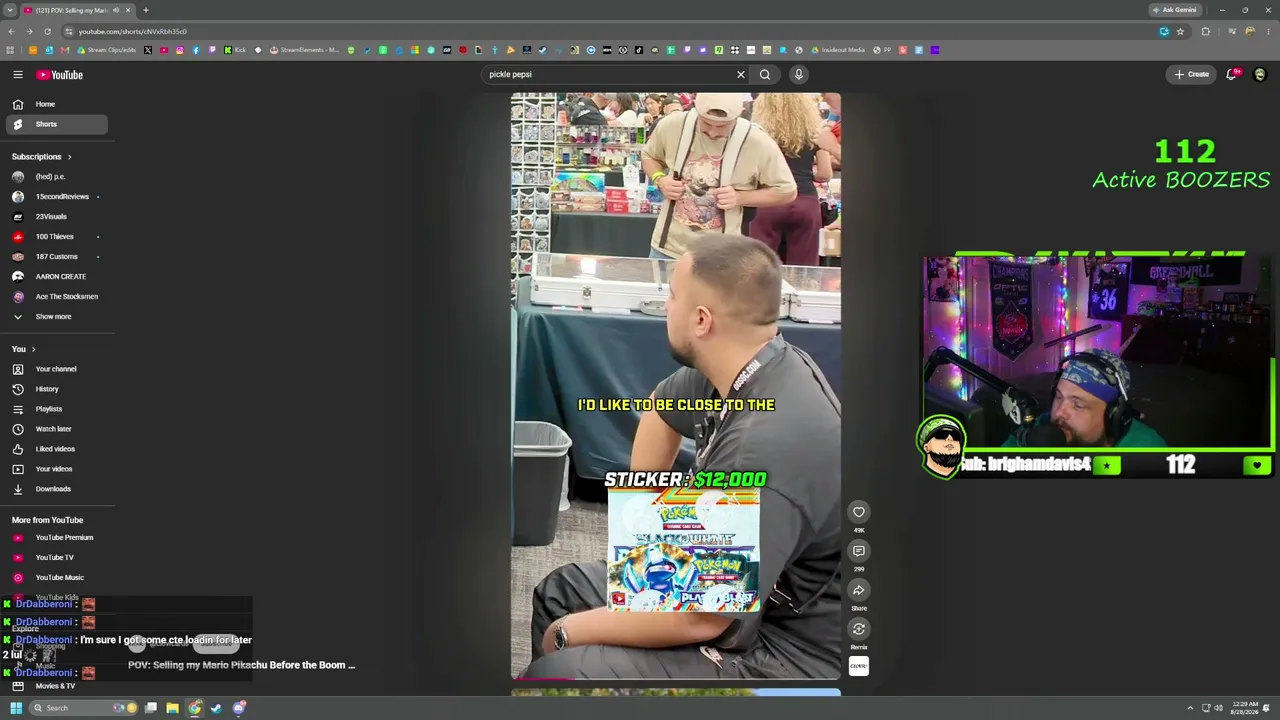Viewport: 1280px width, 720px height.
Task: Click the taskbar Search box
Action: pos(82,708)
